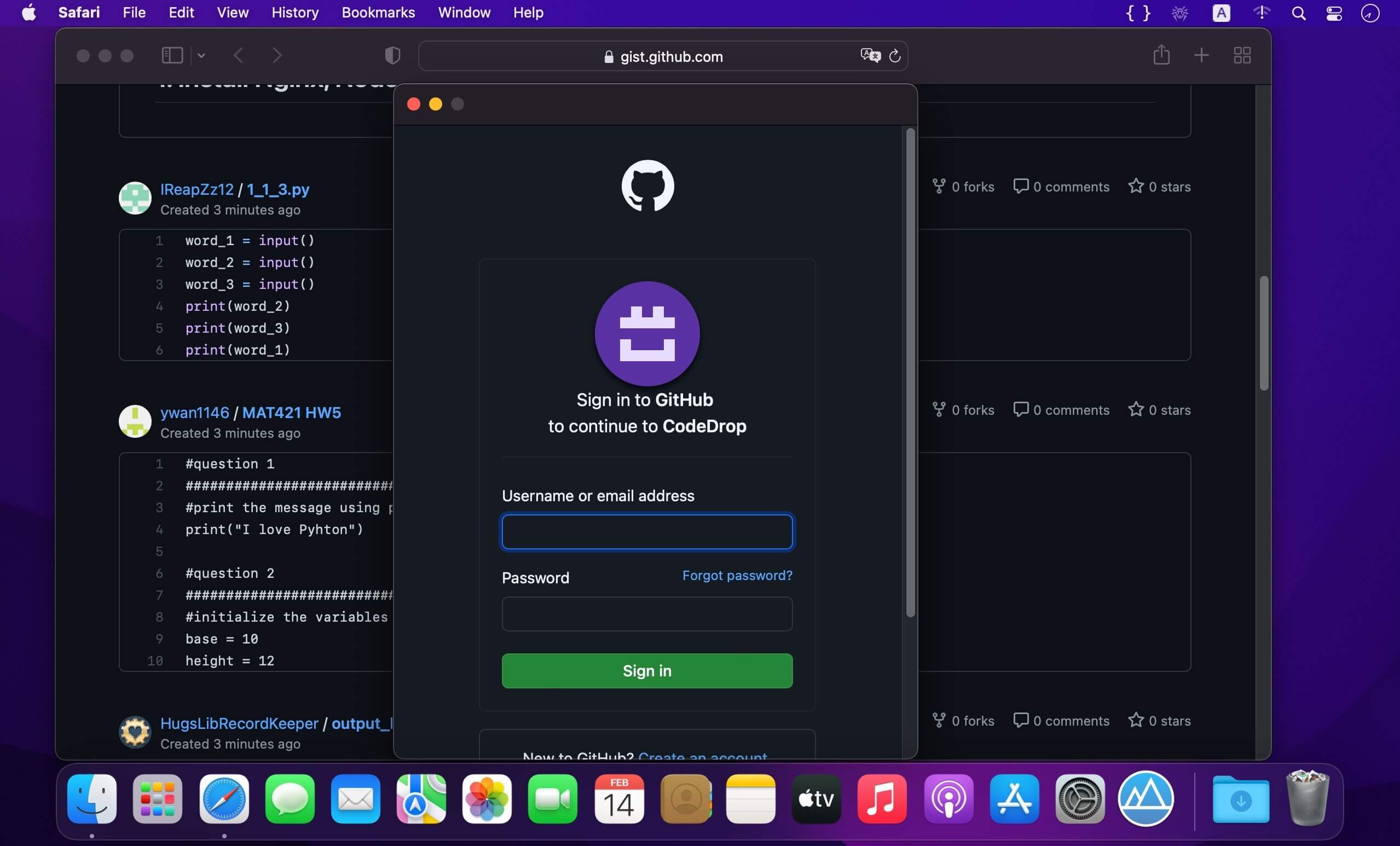This screenshot has width=1400, height=846.
Task: Click the gist.github.com address bar
Action: [662, 56]
